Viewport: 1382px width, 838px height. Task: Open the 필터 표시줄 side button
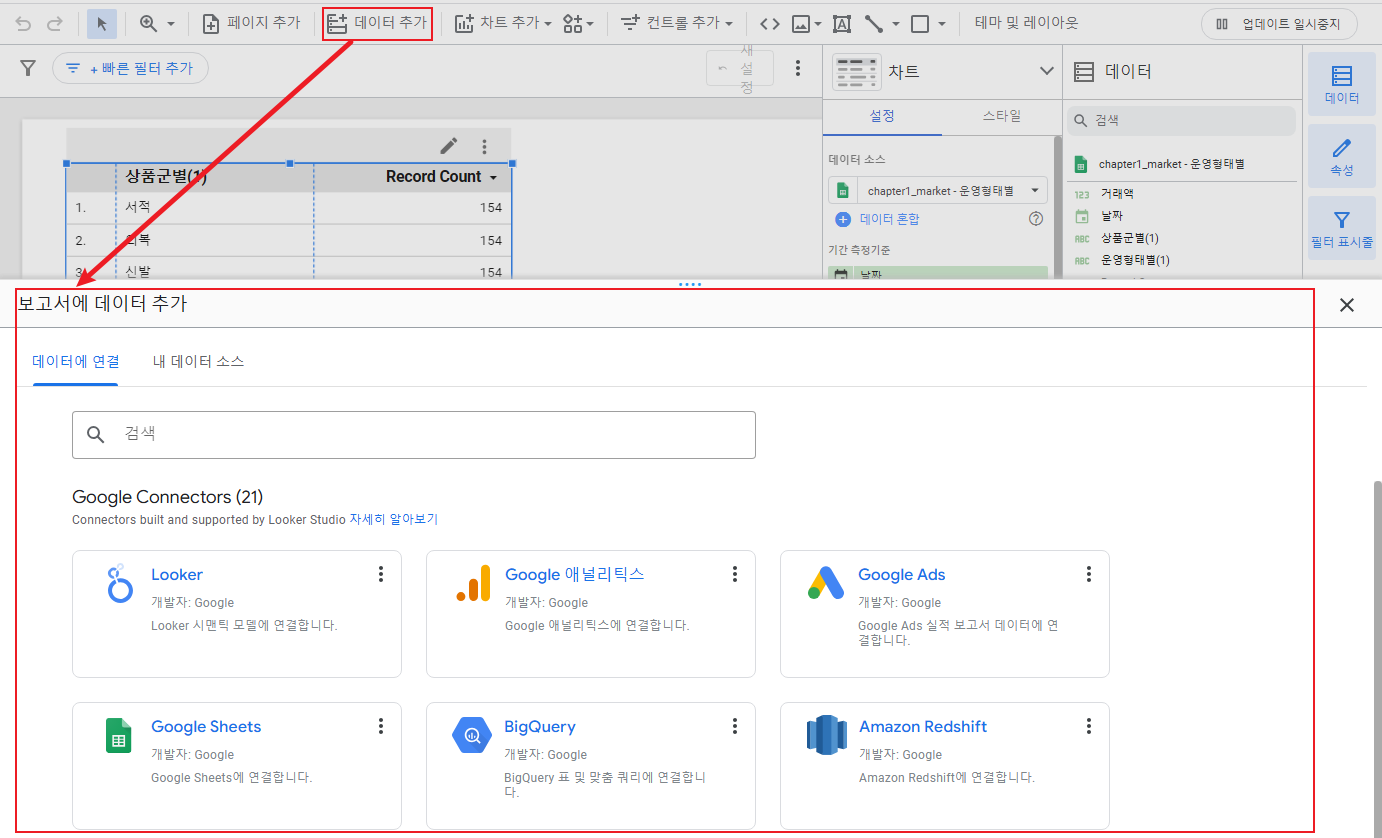[1341, 228]
